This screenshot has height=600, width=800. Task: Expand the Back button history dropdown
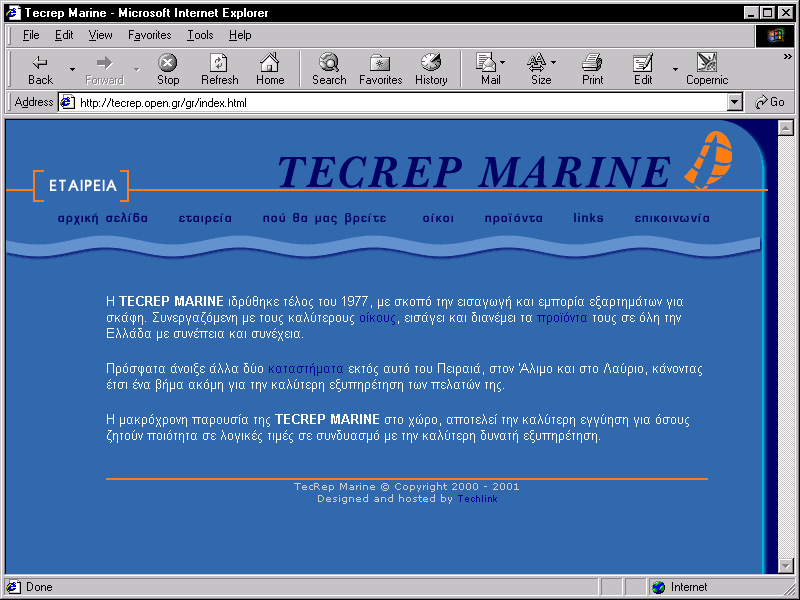[x=72, y=69]
